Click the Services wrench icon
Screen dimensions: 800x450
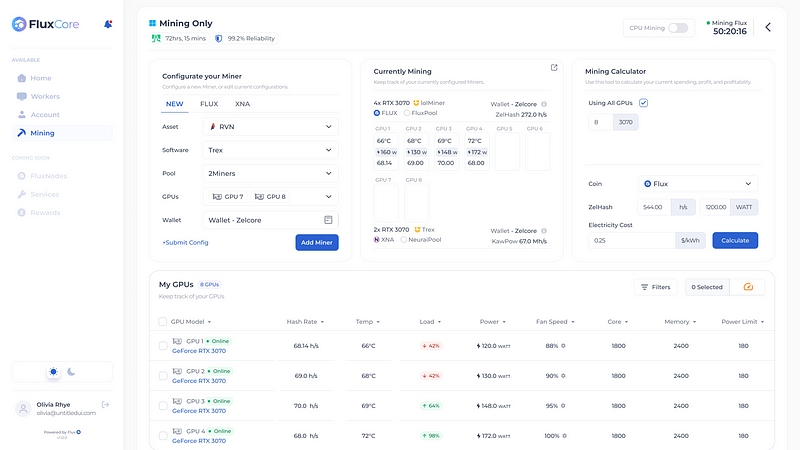pos(21,194)
